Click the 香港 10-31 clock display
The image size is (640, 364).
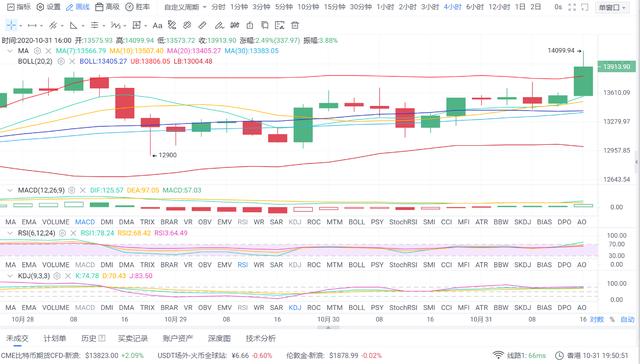593,355
